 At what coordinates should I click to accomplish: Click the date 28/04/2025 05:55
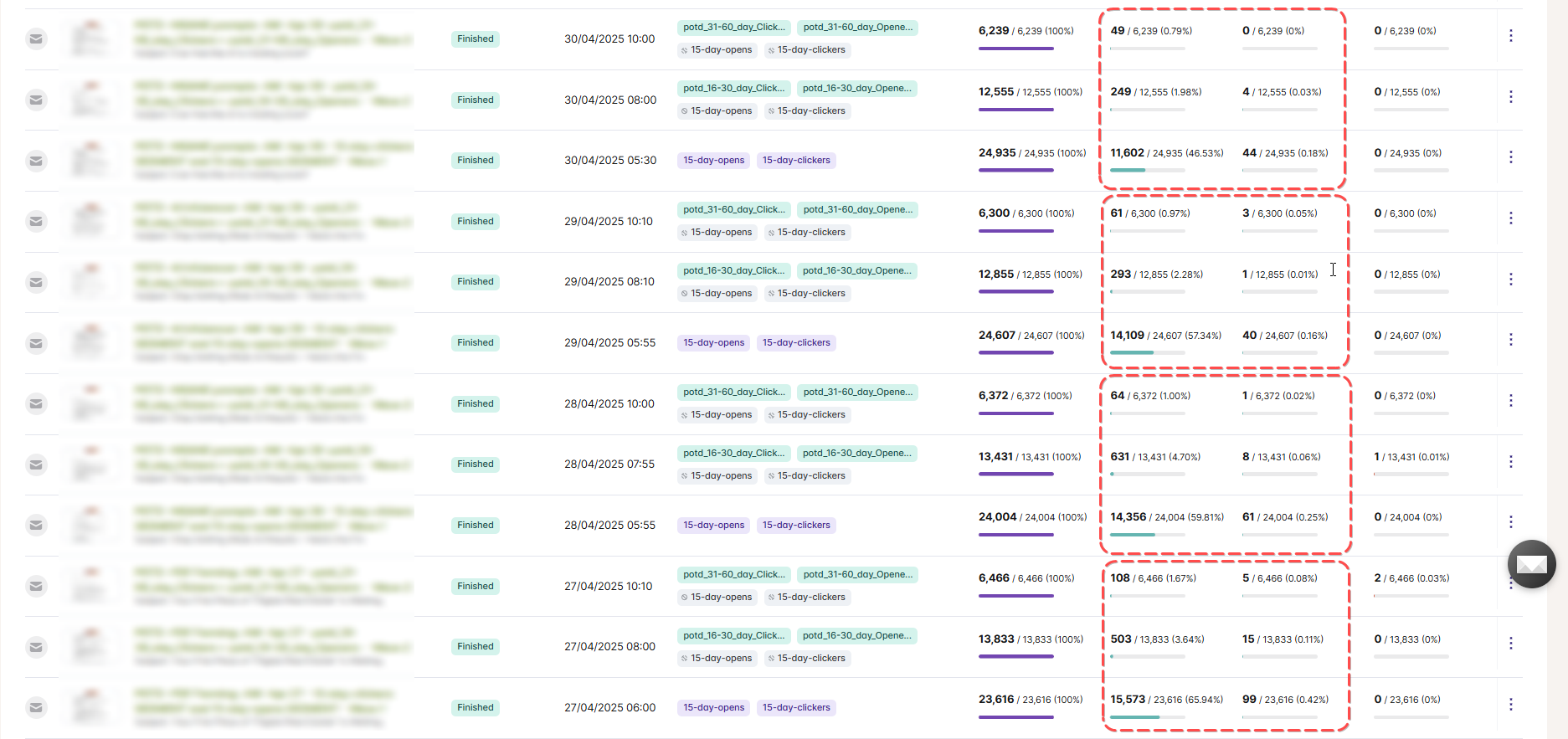(609, 526)
